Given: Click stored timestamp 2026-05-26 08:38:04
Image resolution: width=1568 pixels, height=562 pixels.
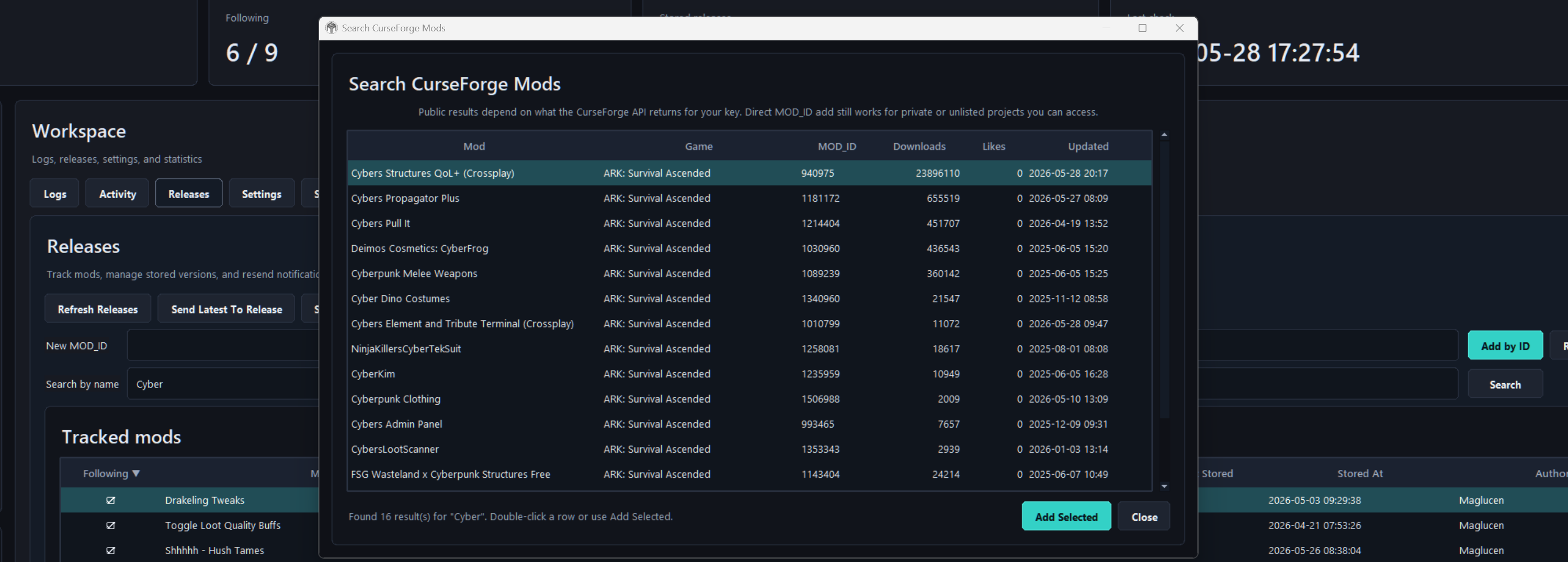Looking at the screenshot, I should pos(1315,550).
